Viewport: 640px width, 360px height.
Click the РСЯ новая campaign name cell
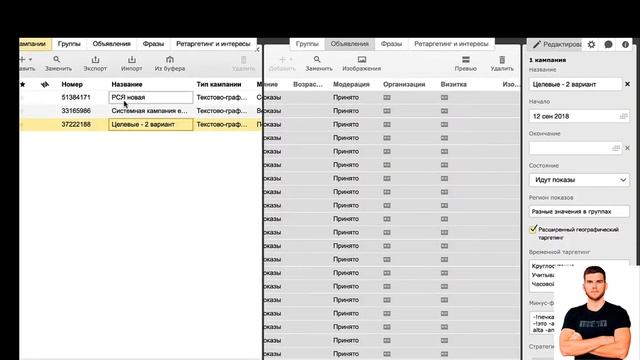tap(151, 98)
